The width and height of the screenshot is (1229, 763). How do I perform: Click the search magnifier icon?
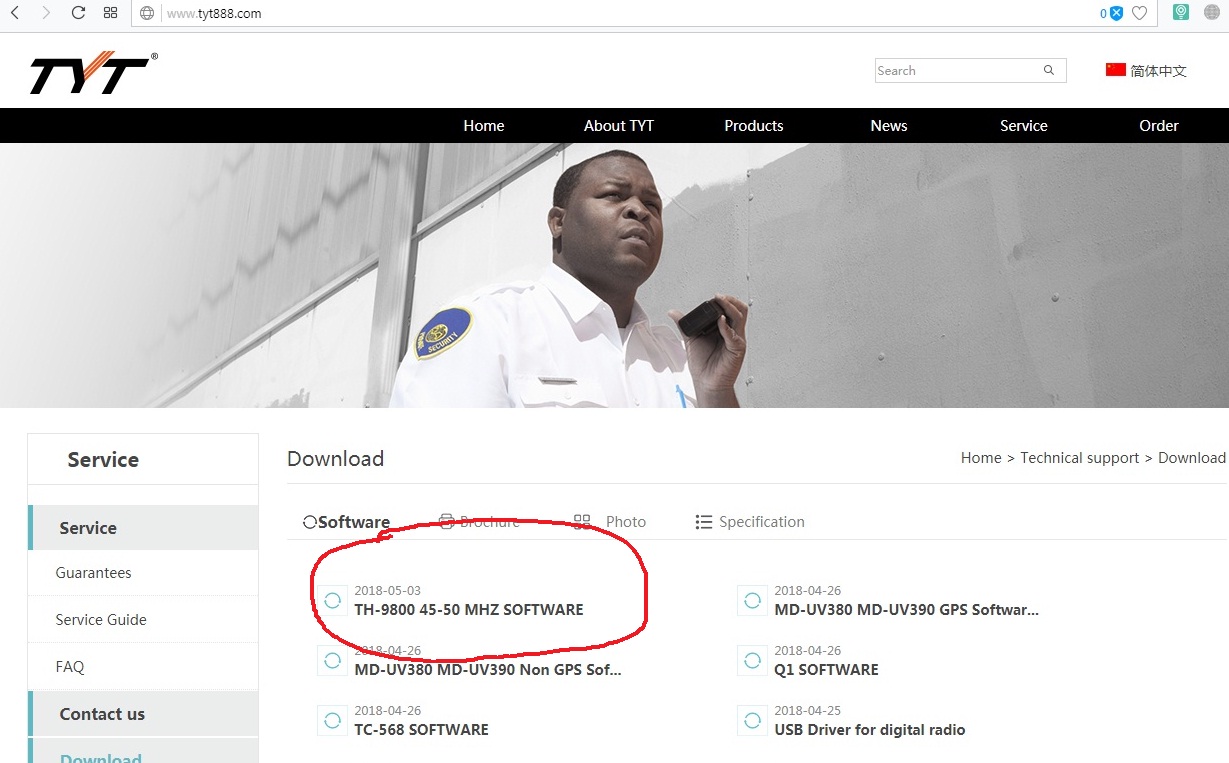point(1049,70)
